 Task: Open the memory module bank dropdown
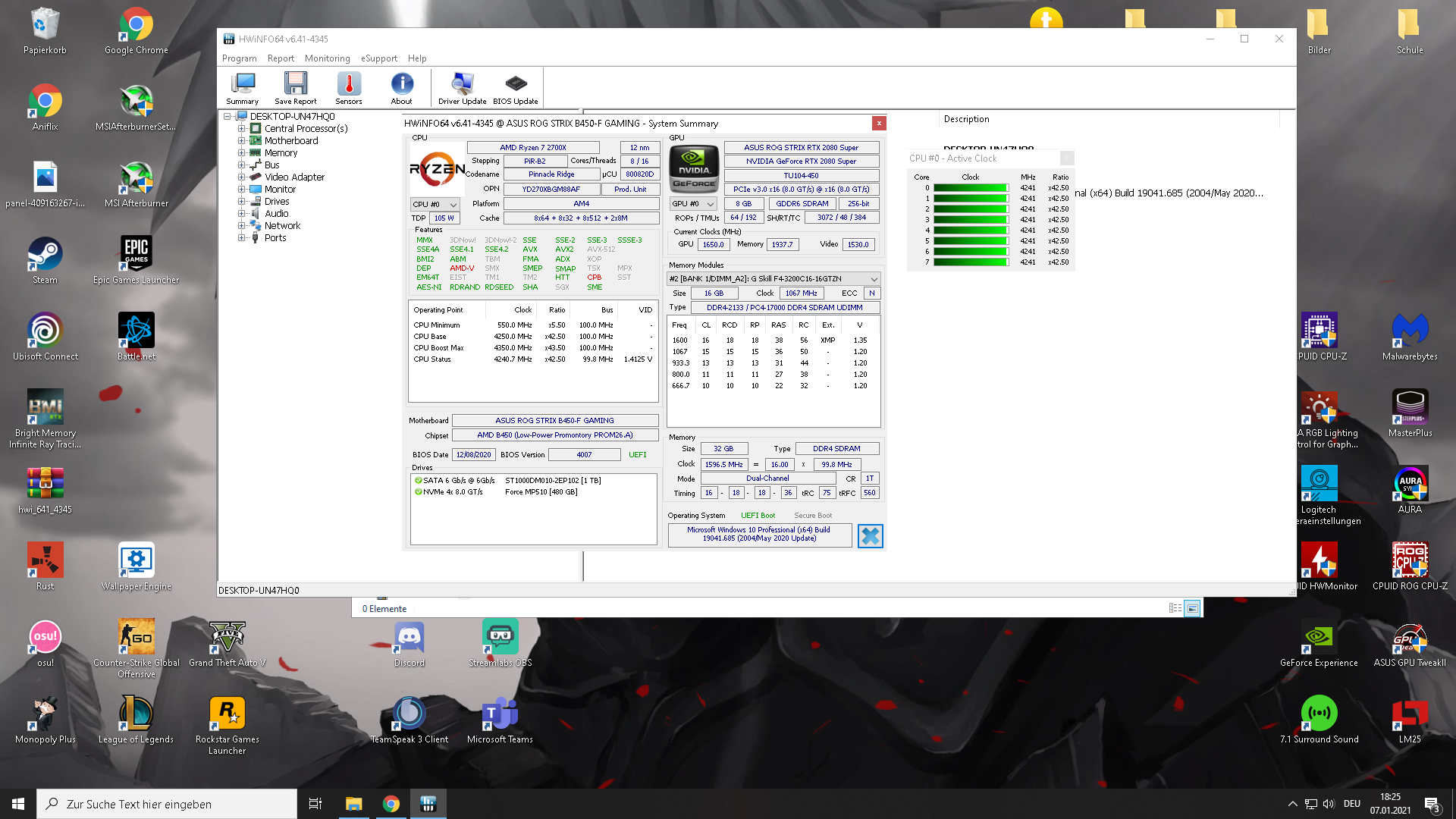[773, 279]
